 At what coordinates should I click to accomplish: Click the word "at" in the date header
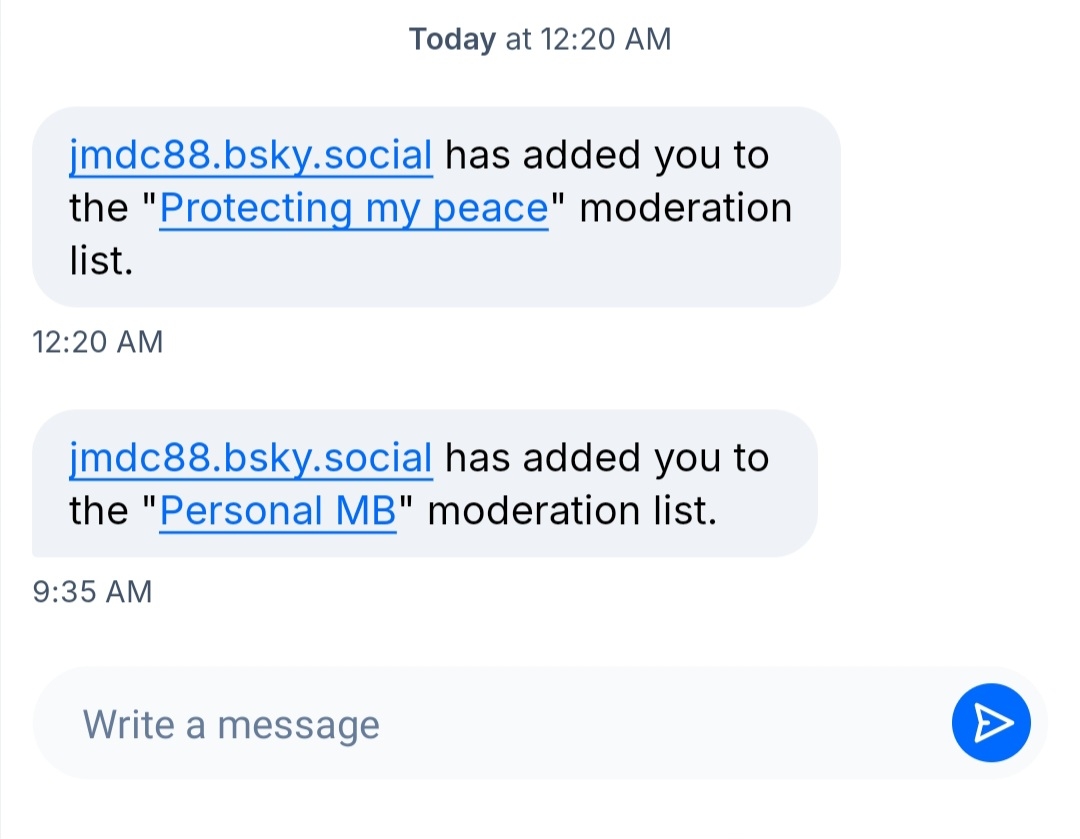pos(517,40)
